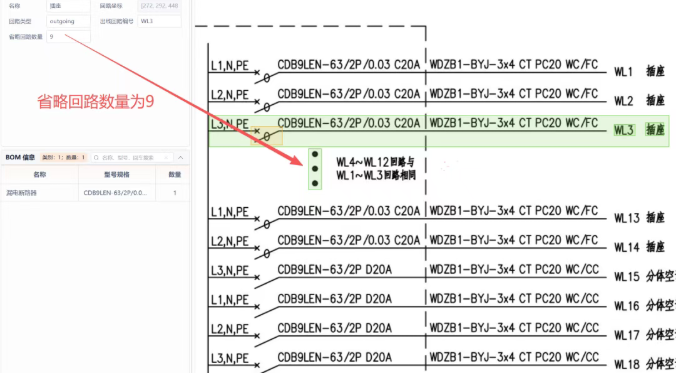This screenshot has height=388, width=682.
Task: Edit the 名称 field showing 插座
Action: click(68, 6)
